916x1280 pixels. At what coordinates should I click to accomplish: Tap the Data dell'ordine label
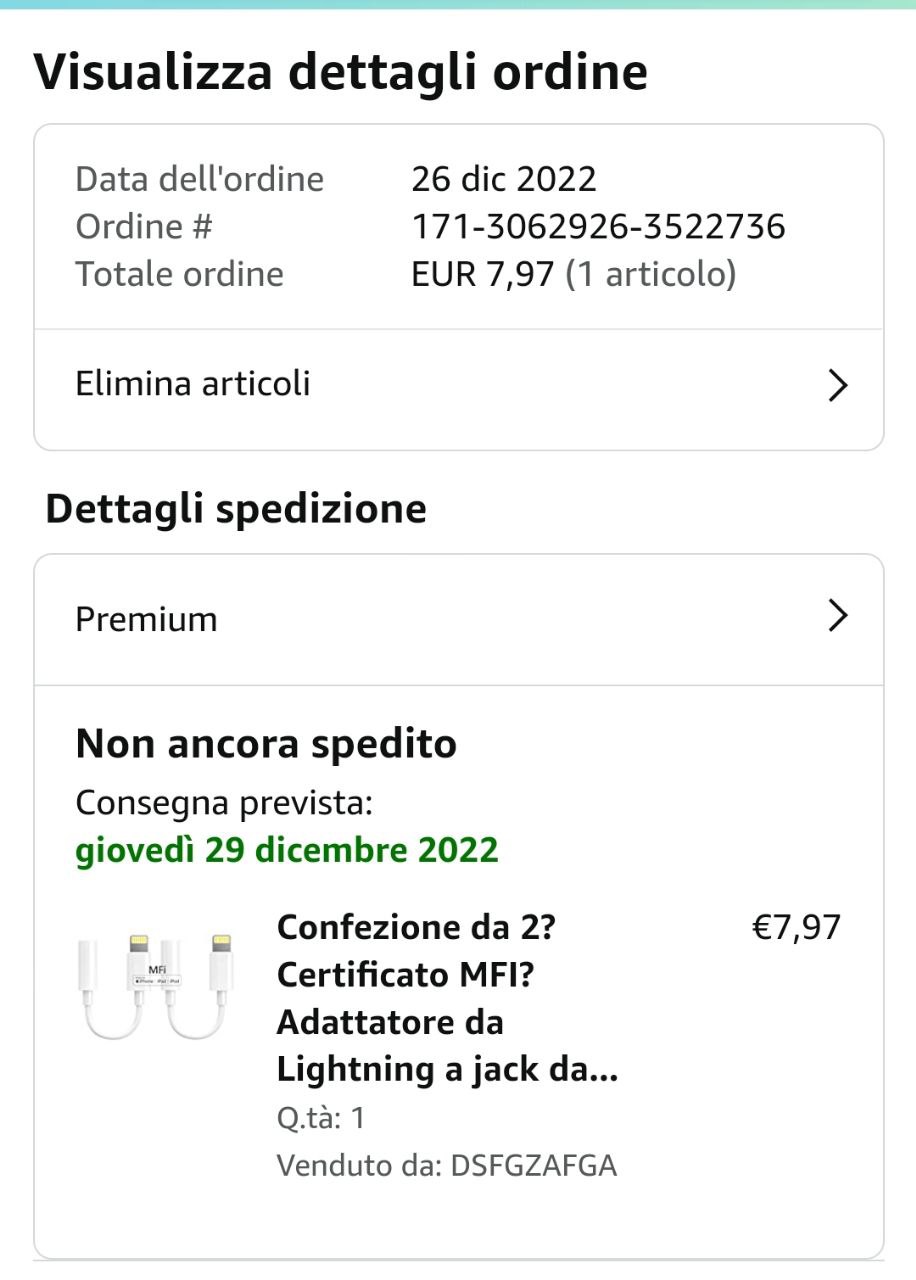pos(200,179)
